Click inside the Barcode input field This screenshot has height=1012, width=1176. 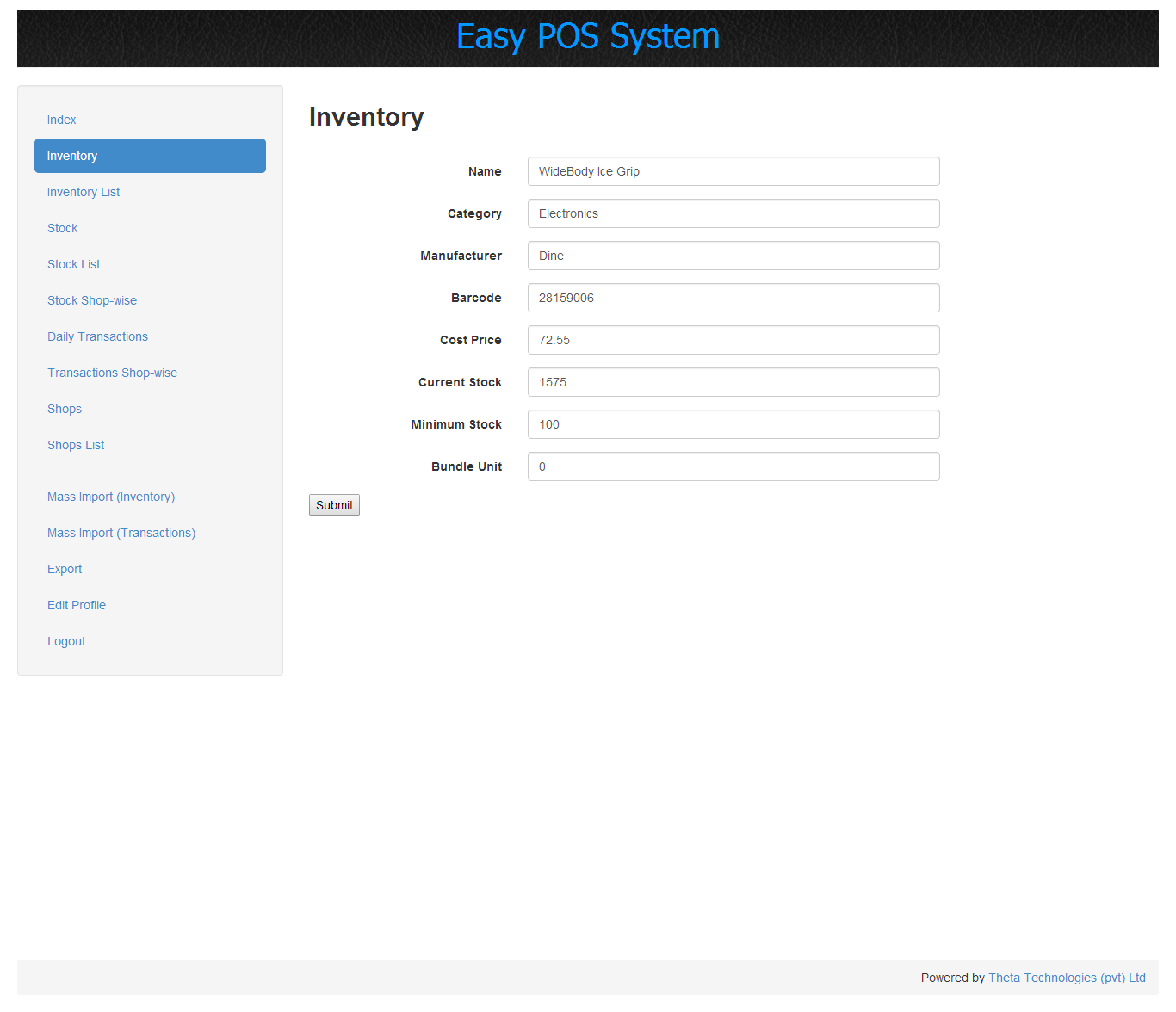click(733, 298)
